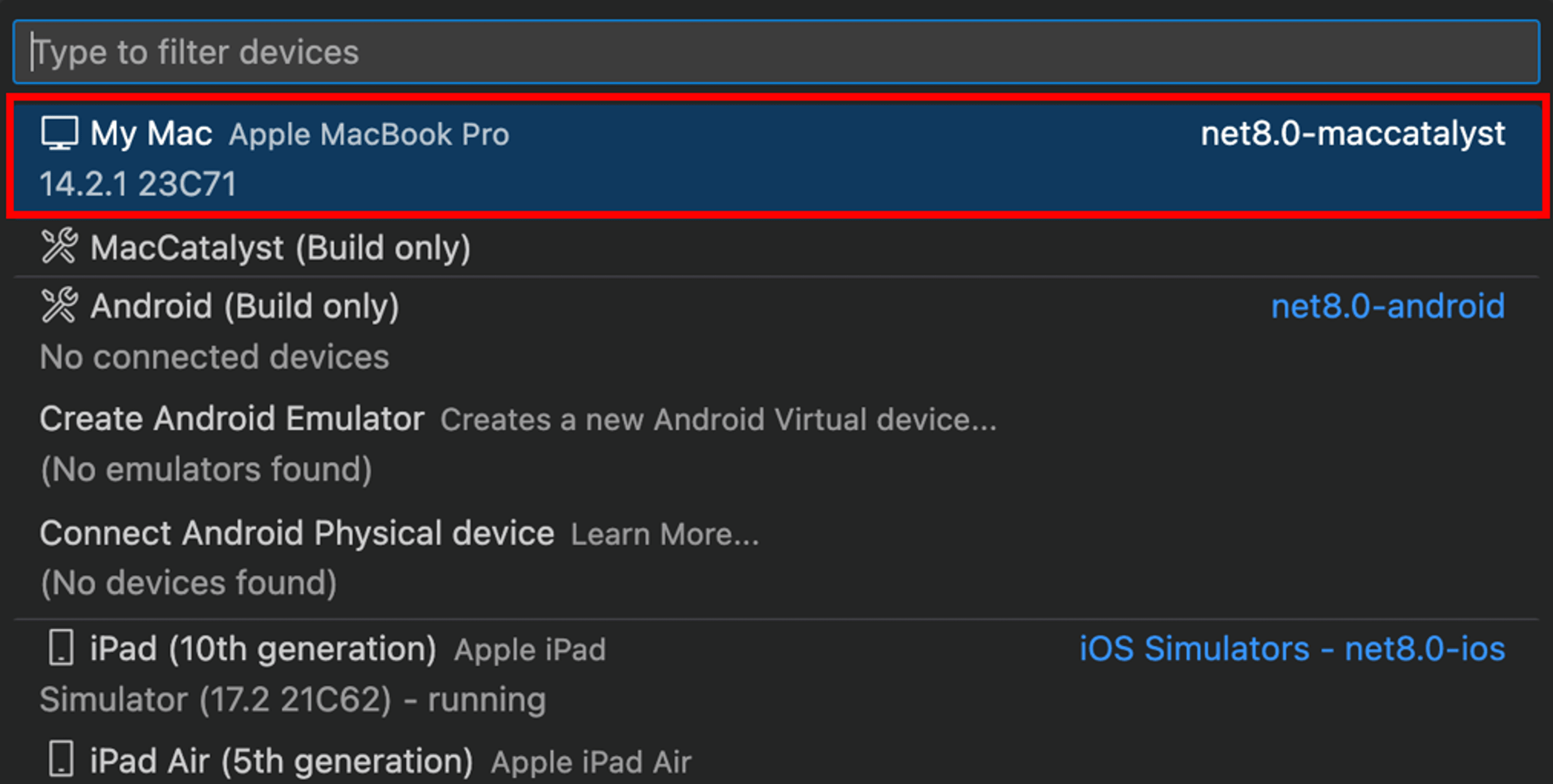The height and width of the screenshot is (784, 1553).
Task: Select the iPad Air (5th generation) simulator
Action: (x=281, y=761)
